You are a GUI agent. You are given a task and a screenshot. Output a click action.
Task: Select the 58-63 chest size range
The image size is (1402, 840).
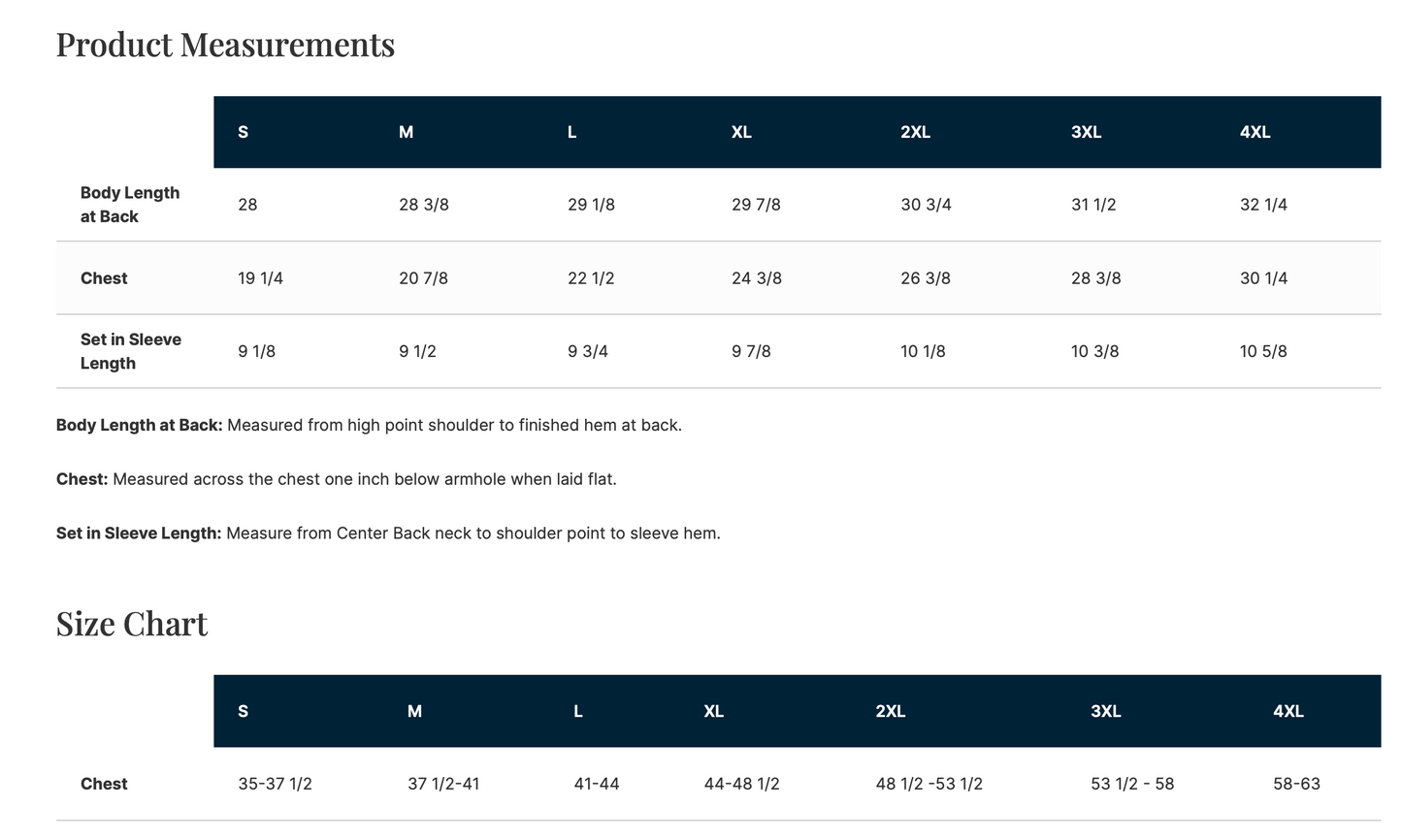click(x=1296, y=784)
